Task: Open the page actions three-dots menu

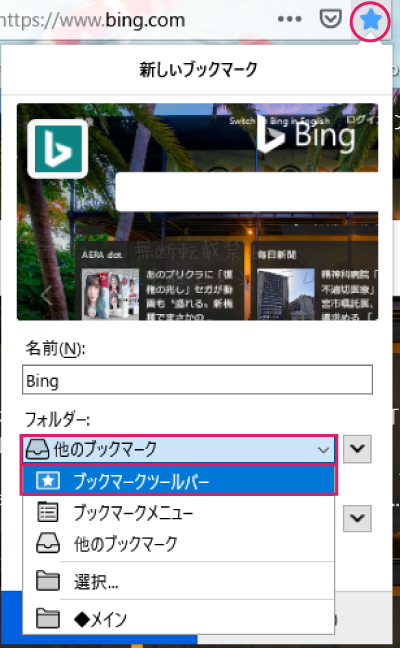Action: pos(289,19)
